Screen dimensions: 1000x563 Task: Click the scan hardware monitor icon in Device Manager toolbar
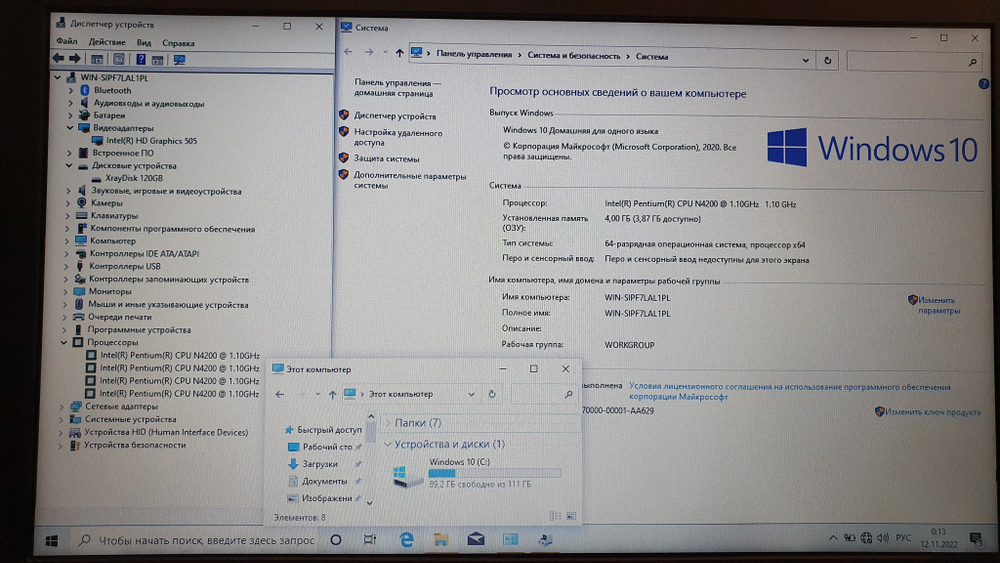pos(179,59)
